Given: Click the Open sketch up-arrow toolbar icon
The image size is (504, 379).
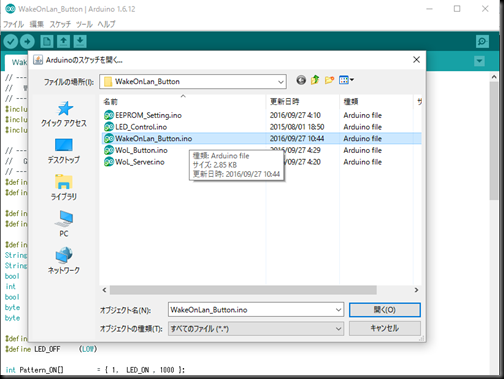Looking at the screenshot, I should pos(63,42).
